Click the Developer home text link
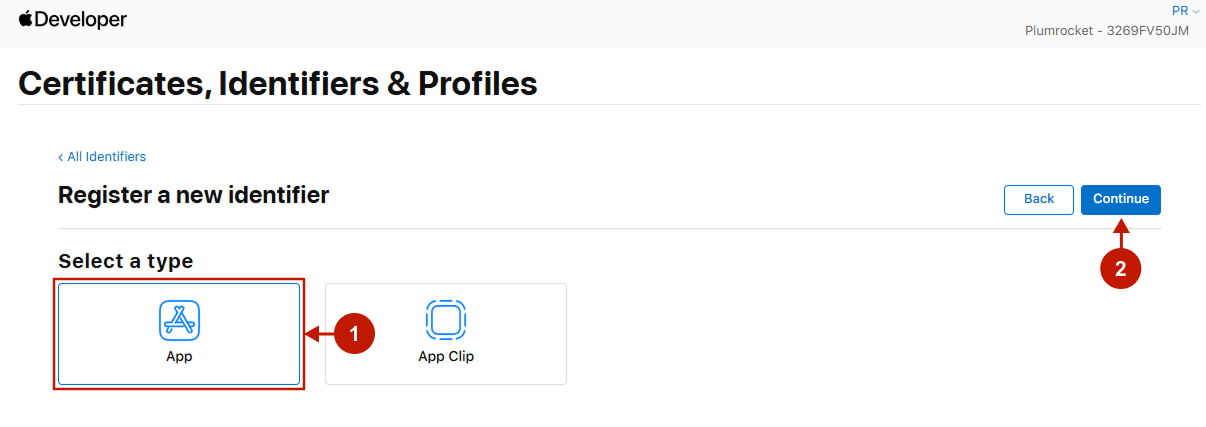Viewport: 1206px width, 427px height. pyautogui.click(x=81, y=20)
